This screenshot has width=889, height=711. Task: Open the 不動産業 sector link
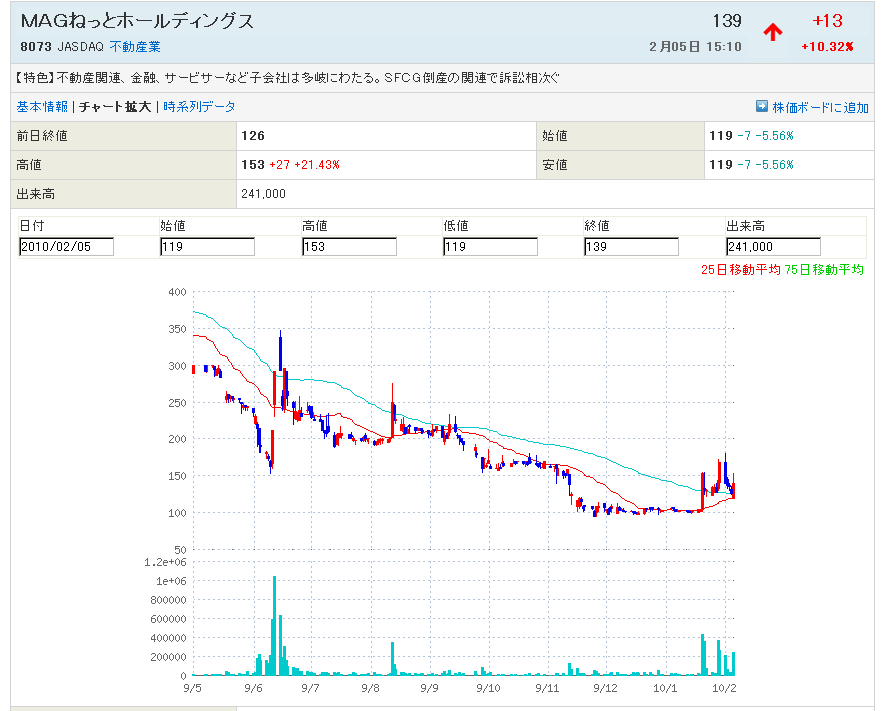point(135,47)
